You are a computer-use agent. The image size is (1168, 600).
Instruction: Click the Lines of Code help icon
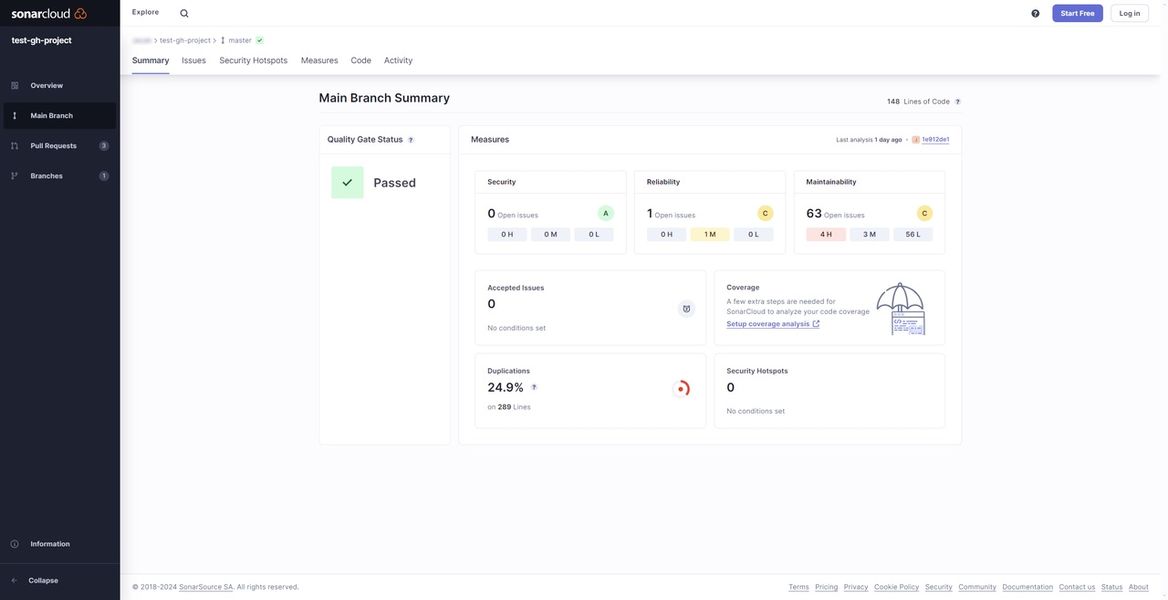tap(958, 101)
